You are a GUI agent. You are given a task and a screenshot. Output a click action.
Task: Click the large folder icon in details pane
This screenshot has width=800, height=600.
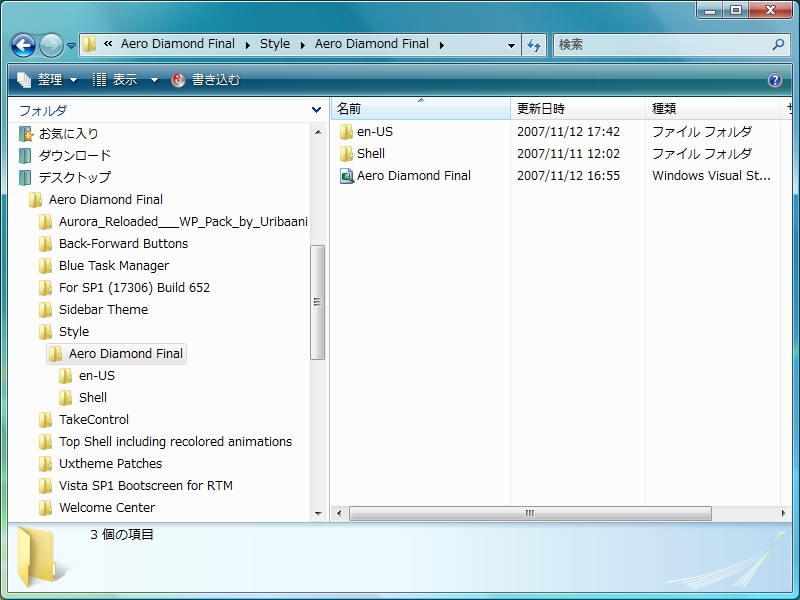click(x=37, y=557)
